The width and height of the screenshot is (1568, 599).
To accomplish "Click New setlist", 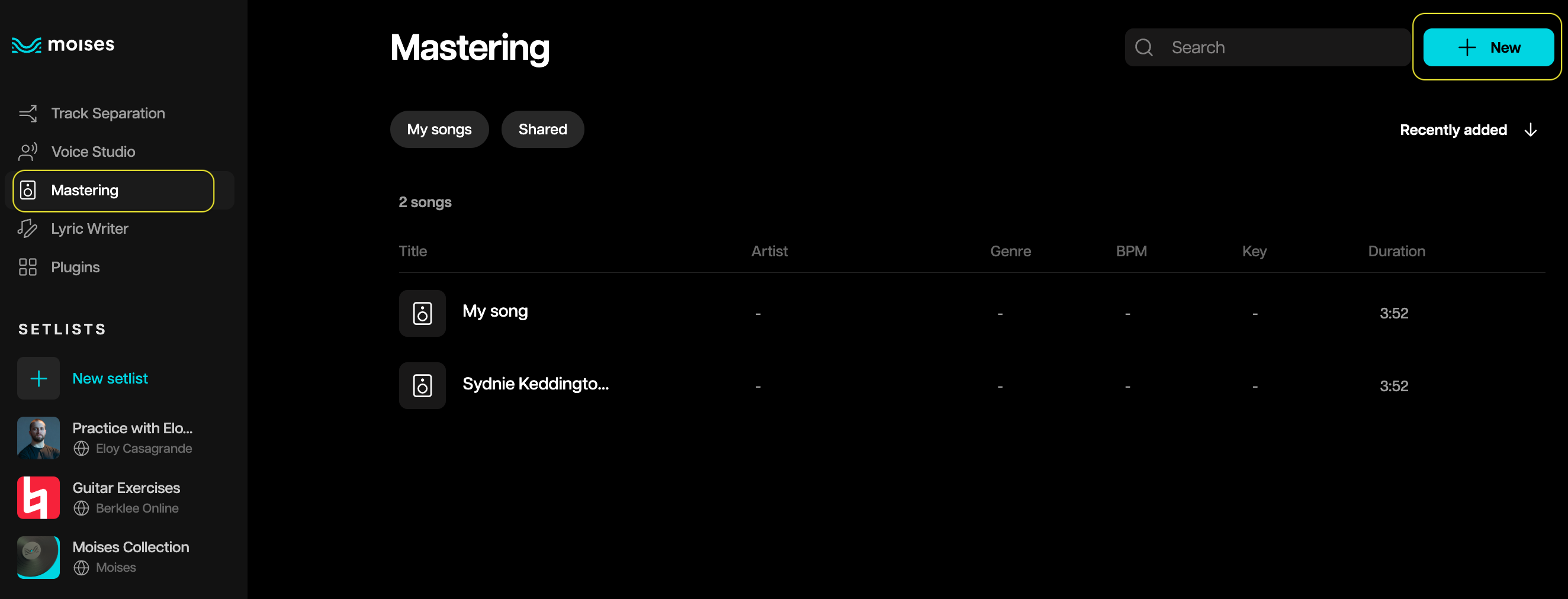I will point(110,378).
